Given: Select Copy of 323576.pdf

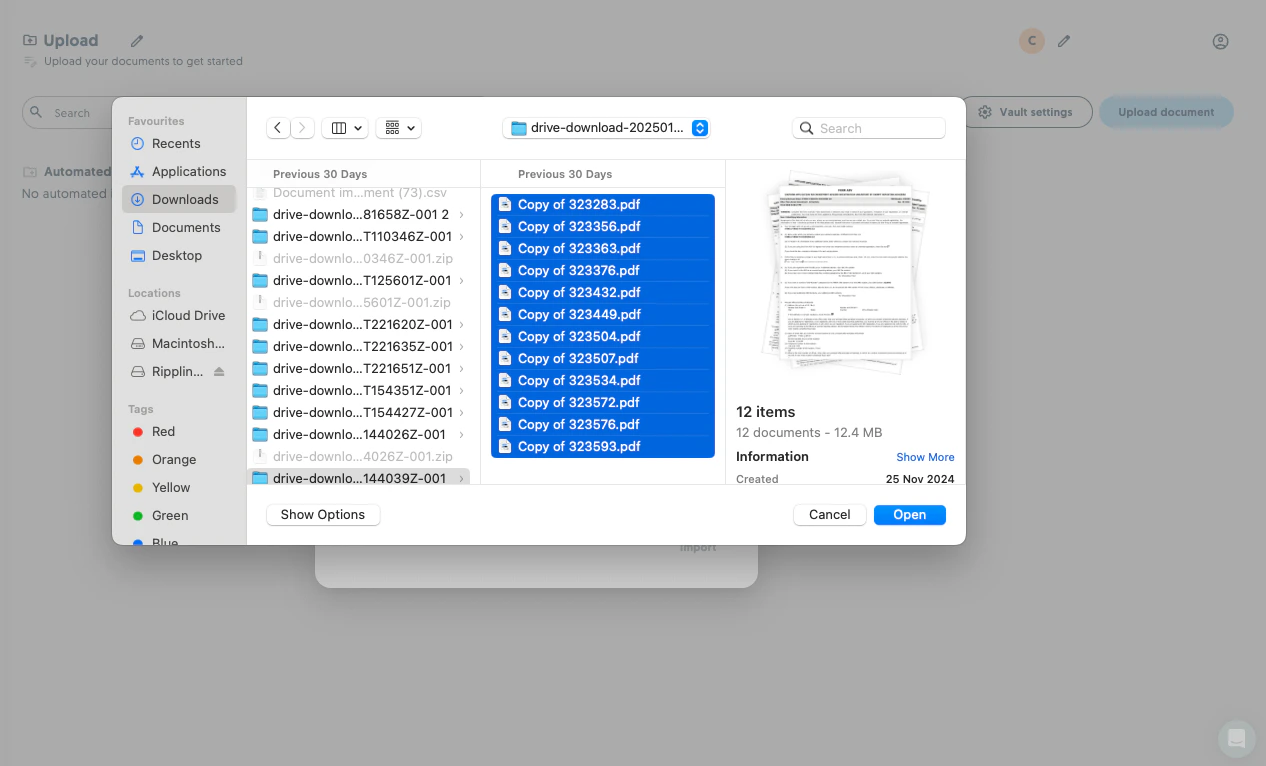Looking at the screenshot, I should (x=603, y=424).
